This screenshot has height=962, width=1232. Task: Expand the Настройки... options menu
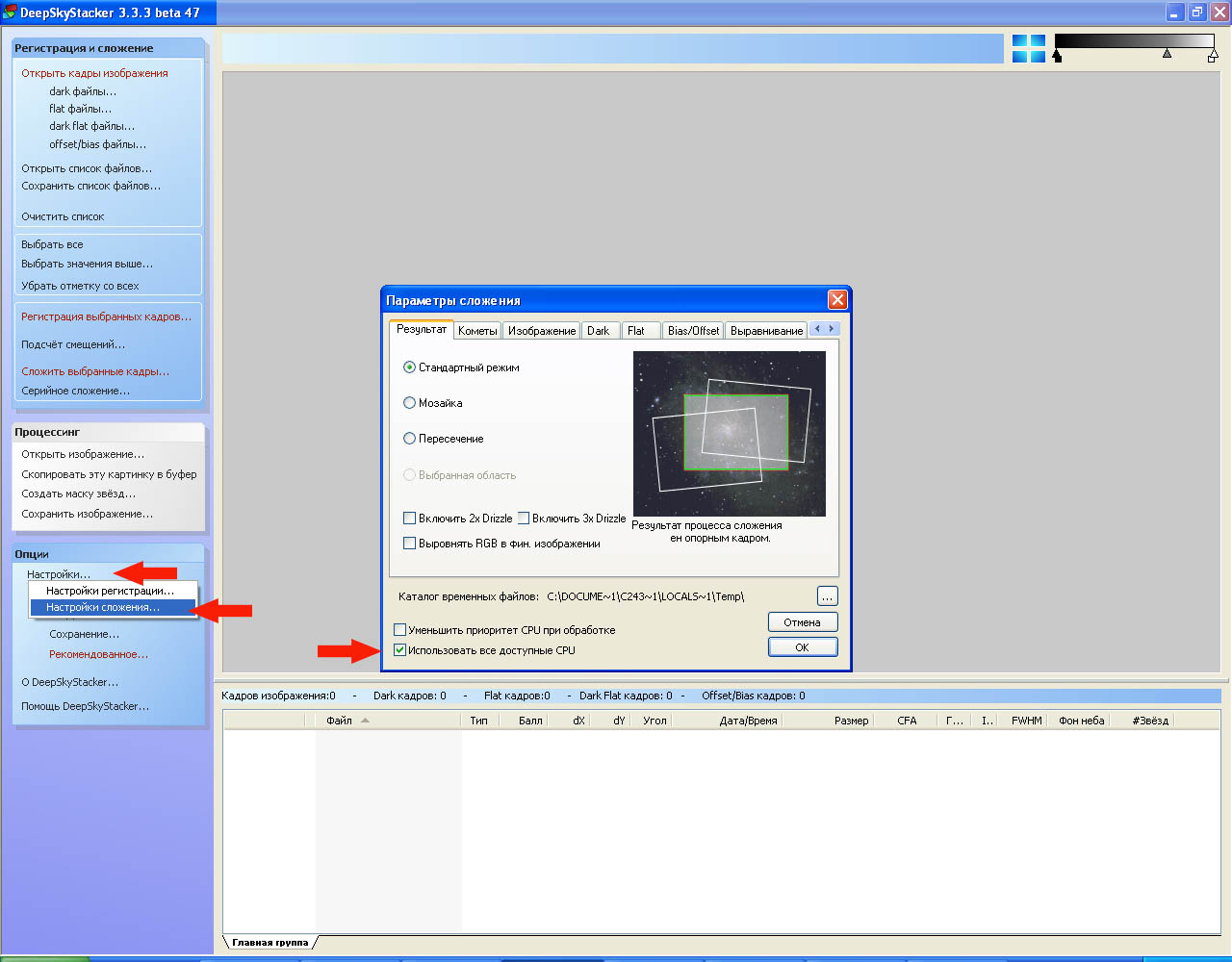[59, 574]
